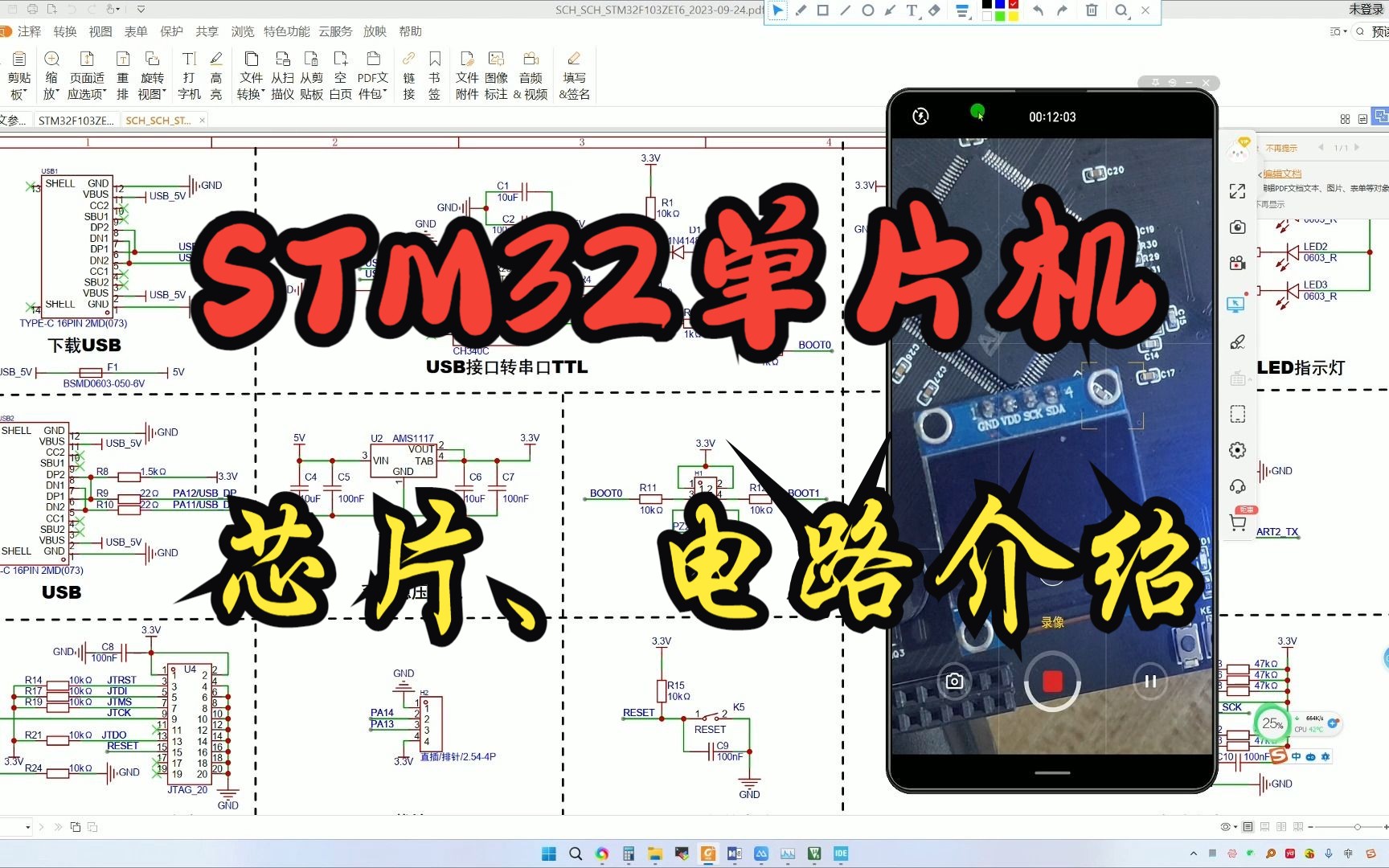Expand the 文件转换 dropdown
This screenshot has height=868, width=1389.
click(x=251, y=76)
